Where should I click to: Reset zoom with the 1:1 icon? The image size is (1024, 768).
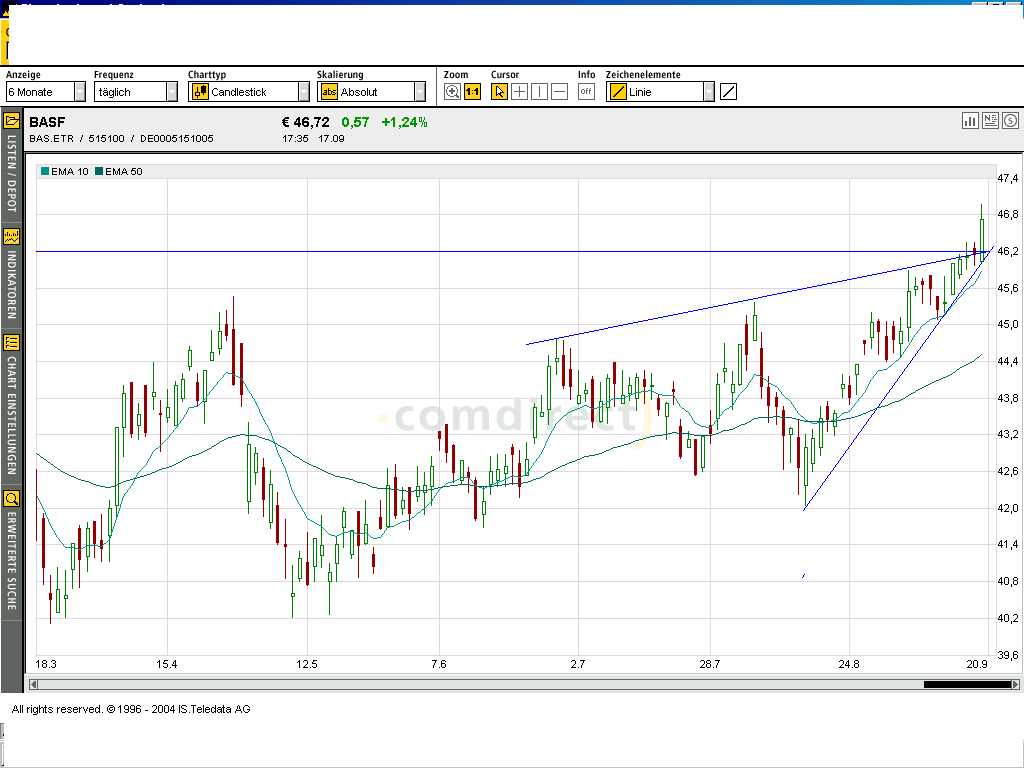point(472,92)
